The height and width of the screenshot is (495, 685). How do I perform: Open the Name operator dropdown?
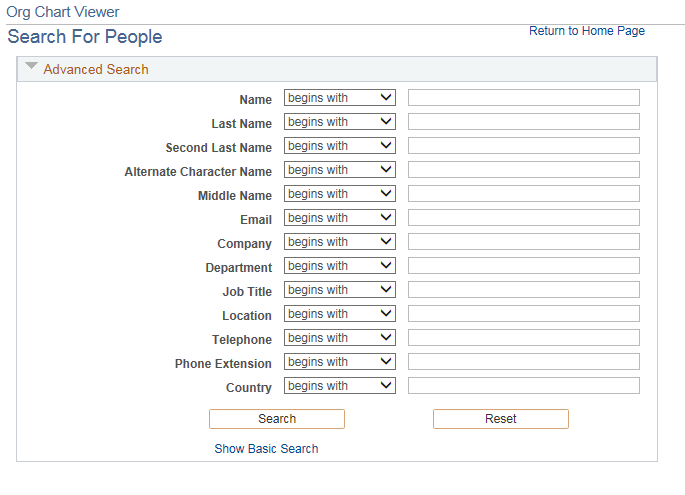340,98
